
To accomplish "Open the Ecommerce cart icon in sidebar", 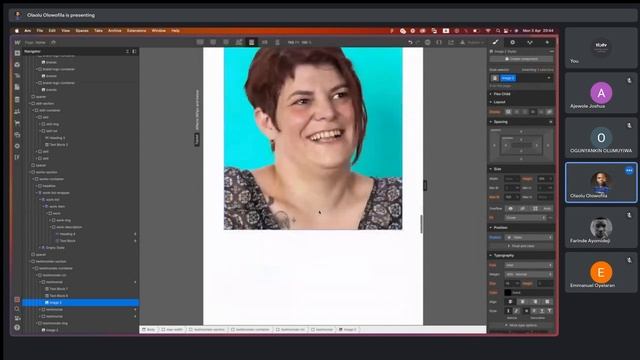I will click(17, 123).
